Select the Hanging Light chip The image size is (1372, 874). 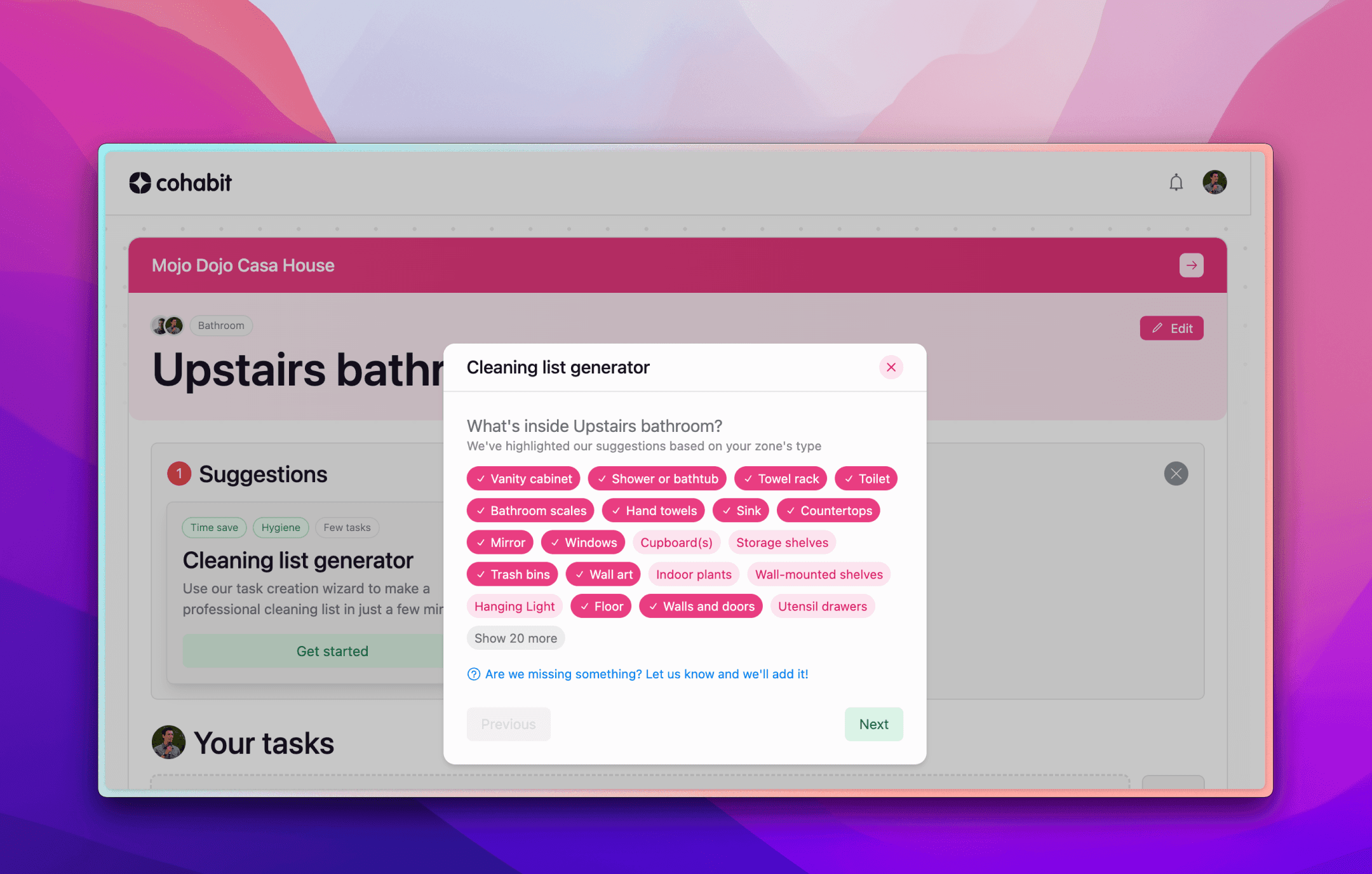coord(514,606)
